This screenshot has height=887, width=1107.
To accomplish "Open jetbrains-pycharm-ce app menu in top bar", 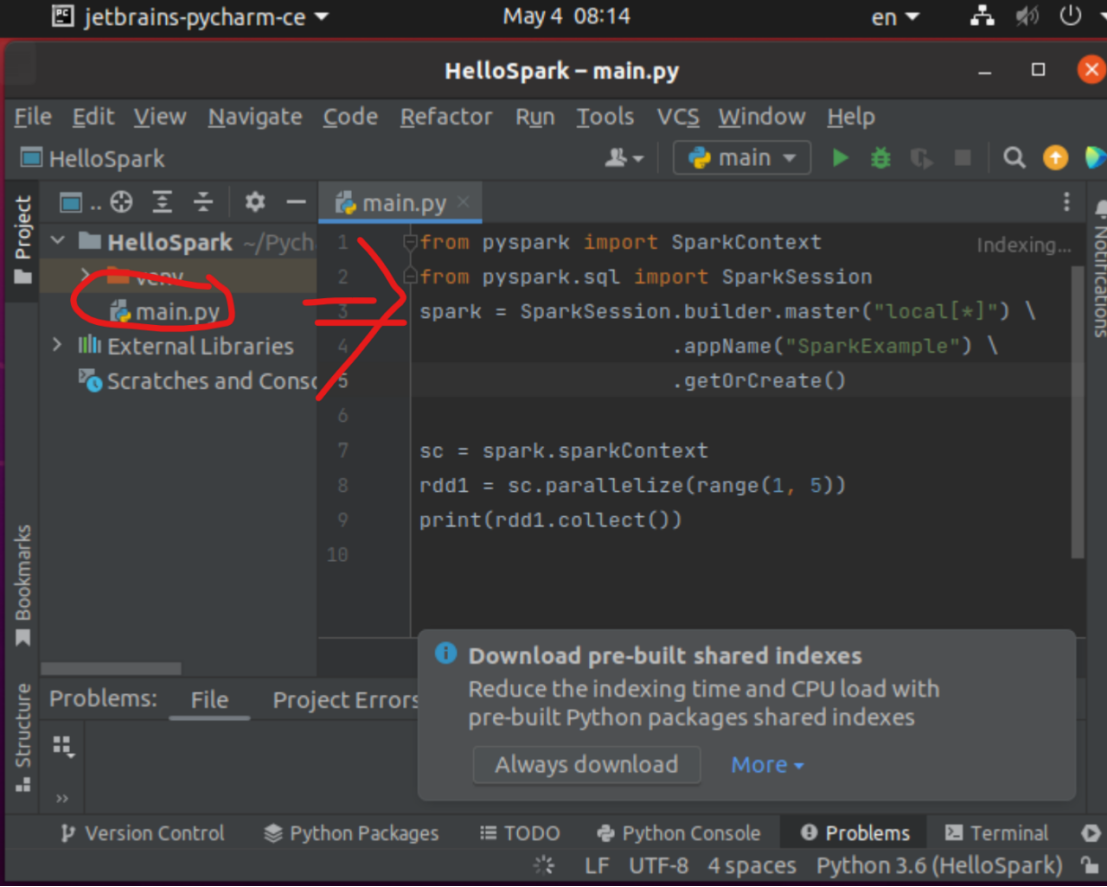I will 191,16.
